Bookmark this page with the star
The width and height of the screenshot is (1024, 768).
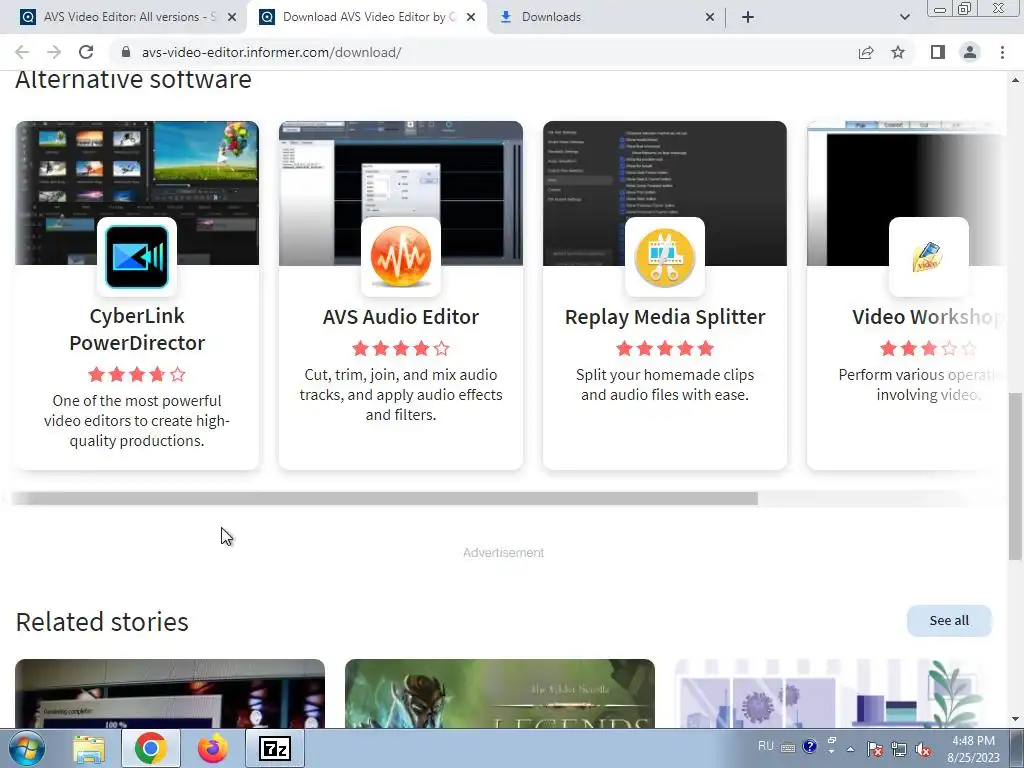coord(898,52)
